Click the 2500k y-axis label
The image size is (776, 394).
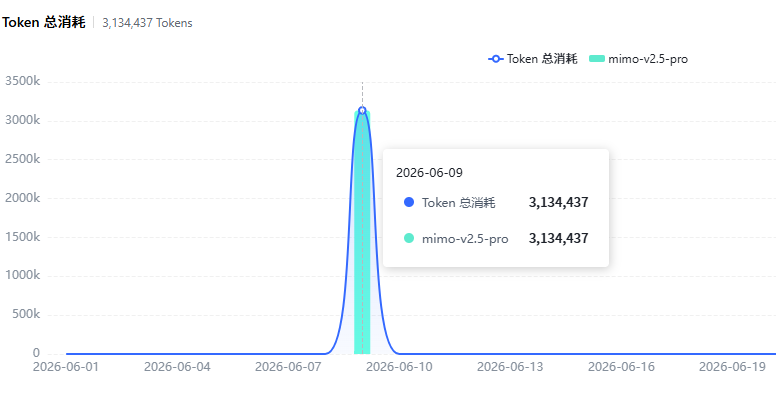[22, 159]
